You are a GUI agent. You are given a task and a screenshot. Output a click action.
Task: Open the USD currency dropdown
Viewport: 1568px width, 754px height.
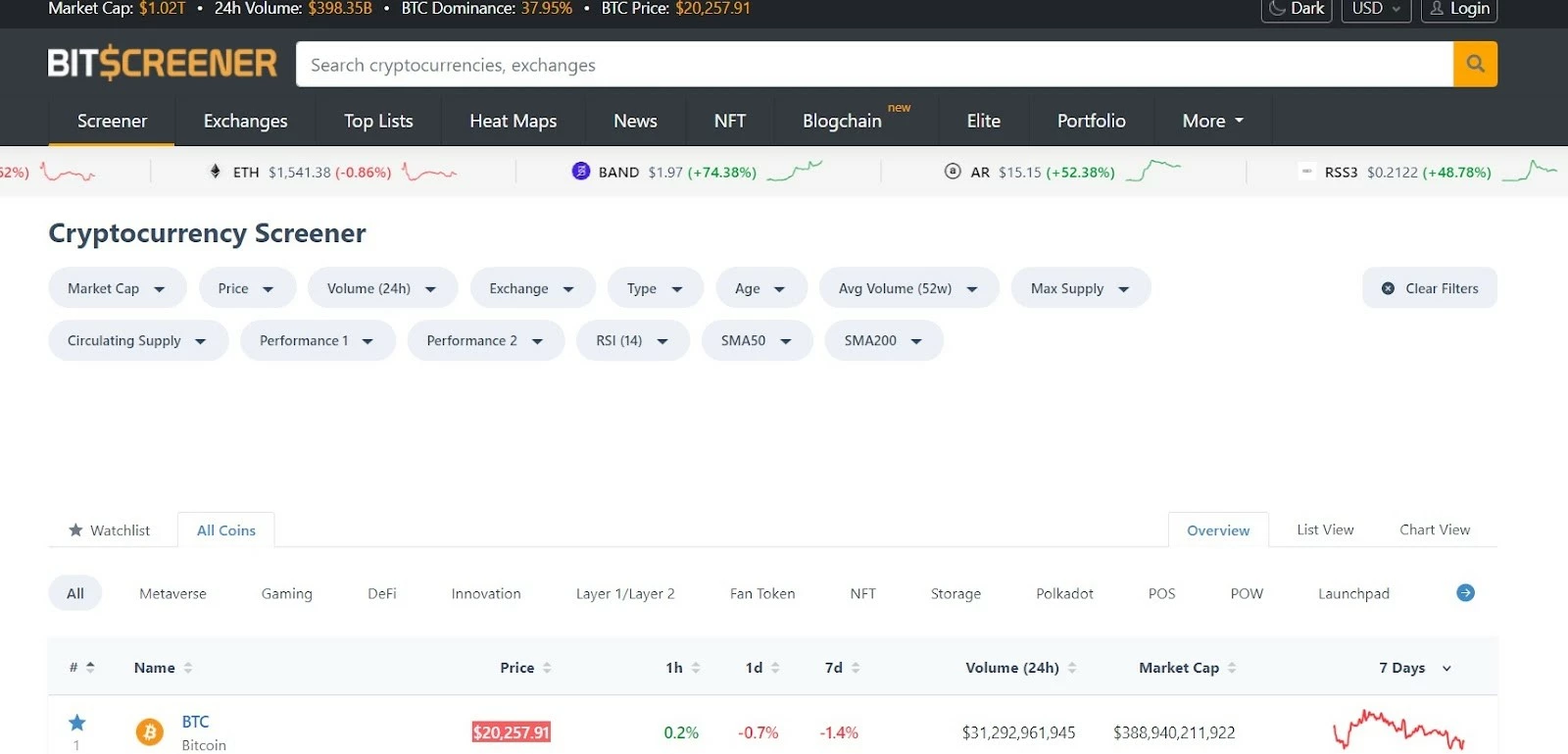coord(1376,9)
